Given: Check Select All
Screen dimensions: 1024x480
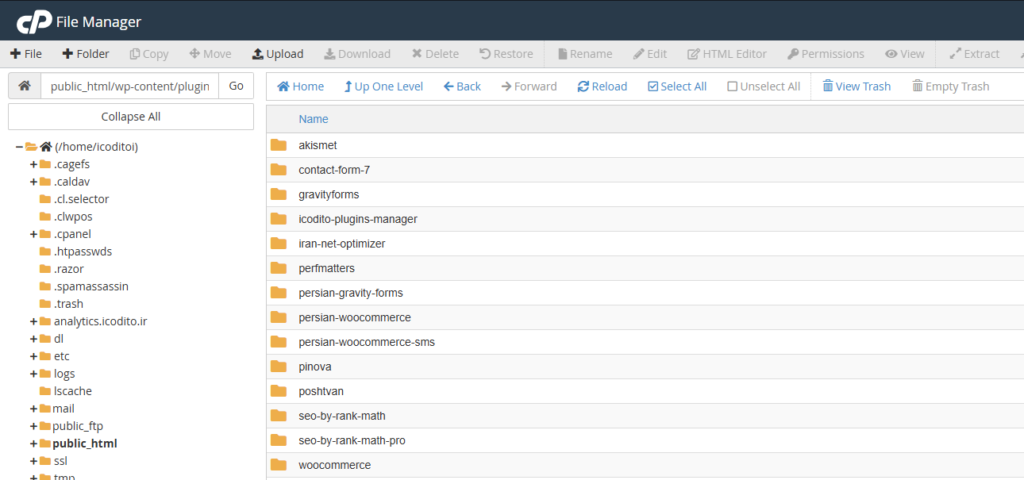Looking at the screenshot, I should (677, 86).
